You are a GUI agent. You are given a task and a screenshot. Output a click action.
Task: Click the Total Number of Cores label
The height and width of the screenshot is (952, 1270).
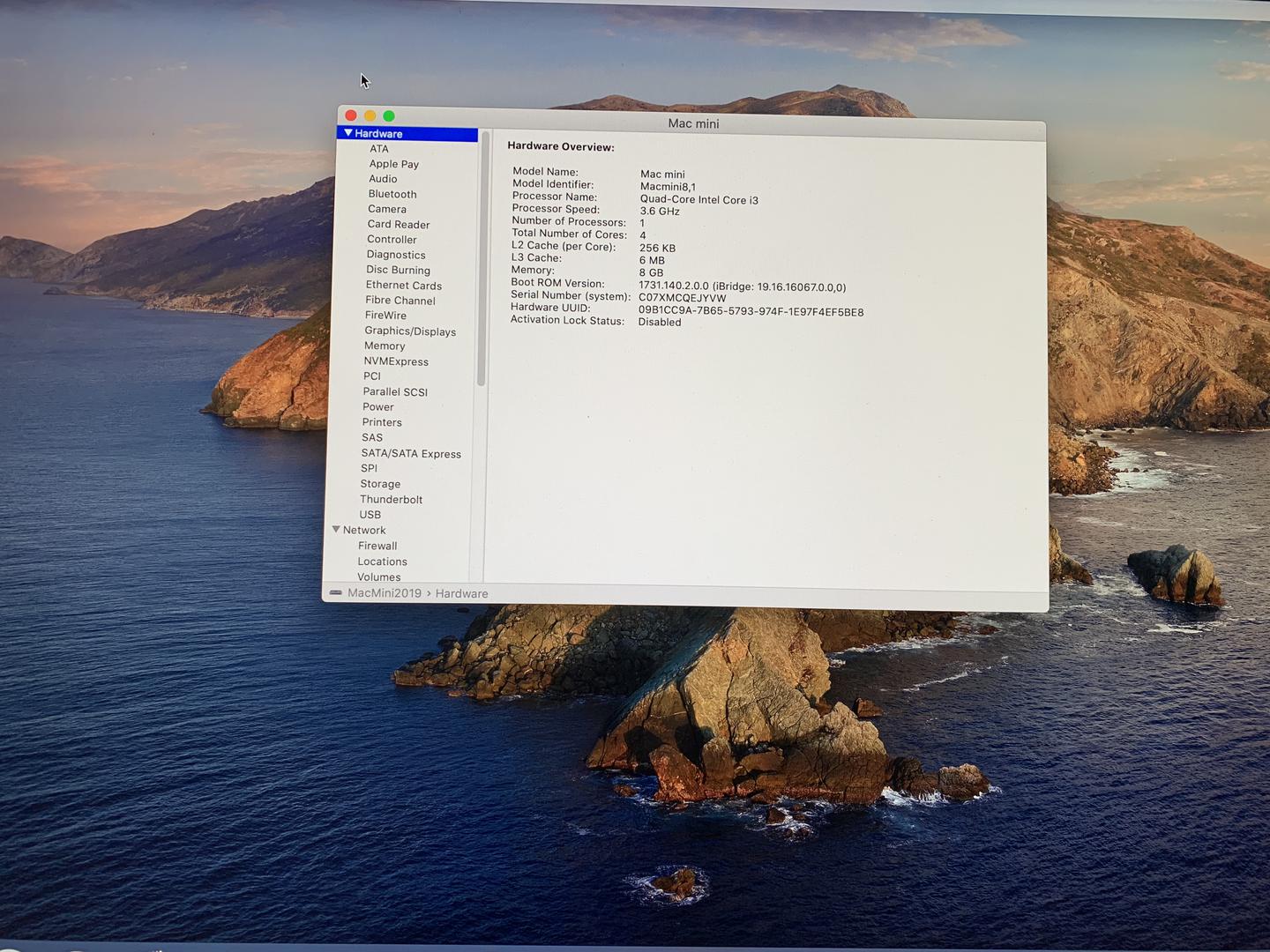[x=569, y=234]
